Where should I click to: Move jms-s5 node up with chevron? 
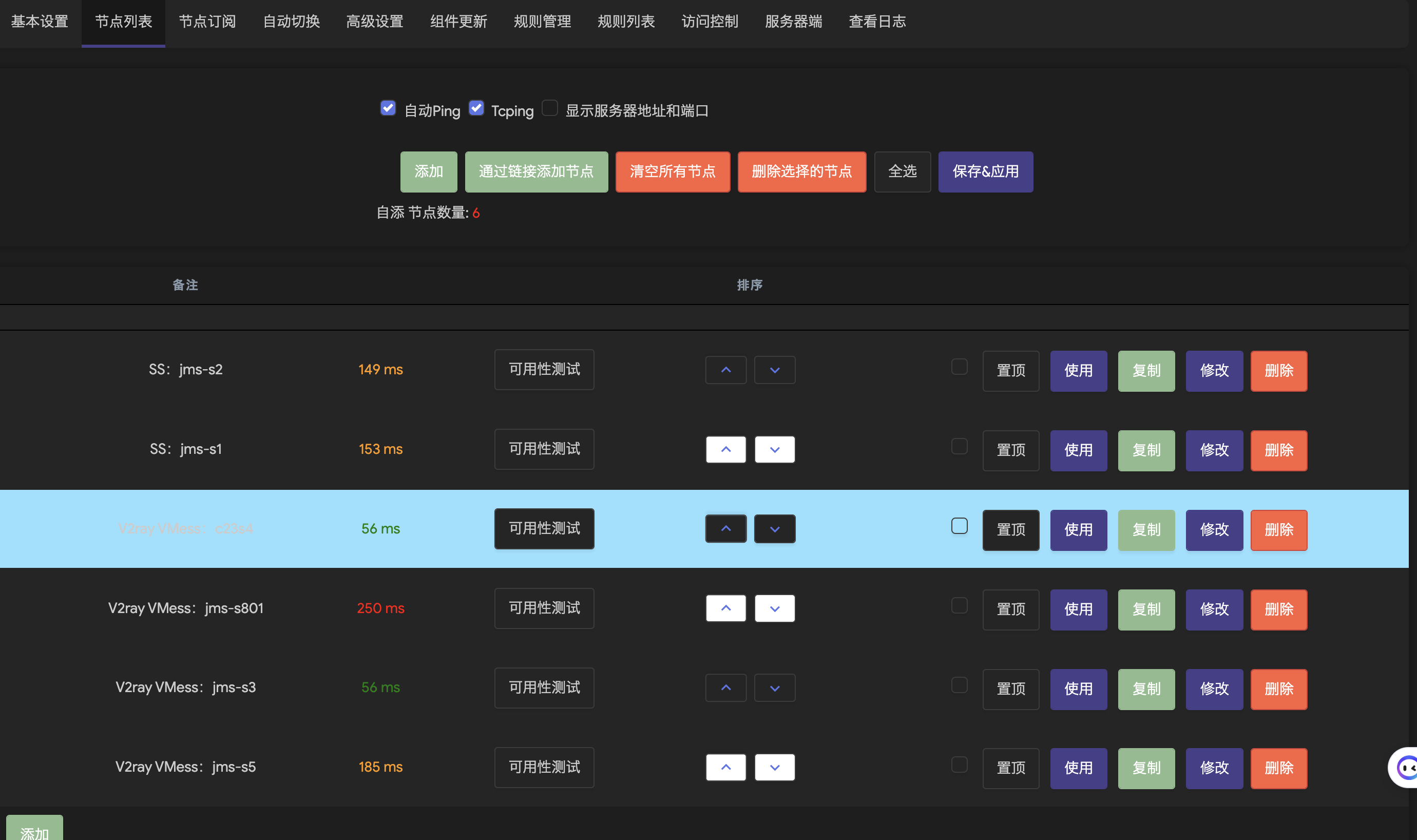[x=725, y=768]
